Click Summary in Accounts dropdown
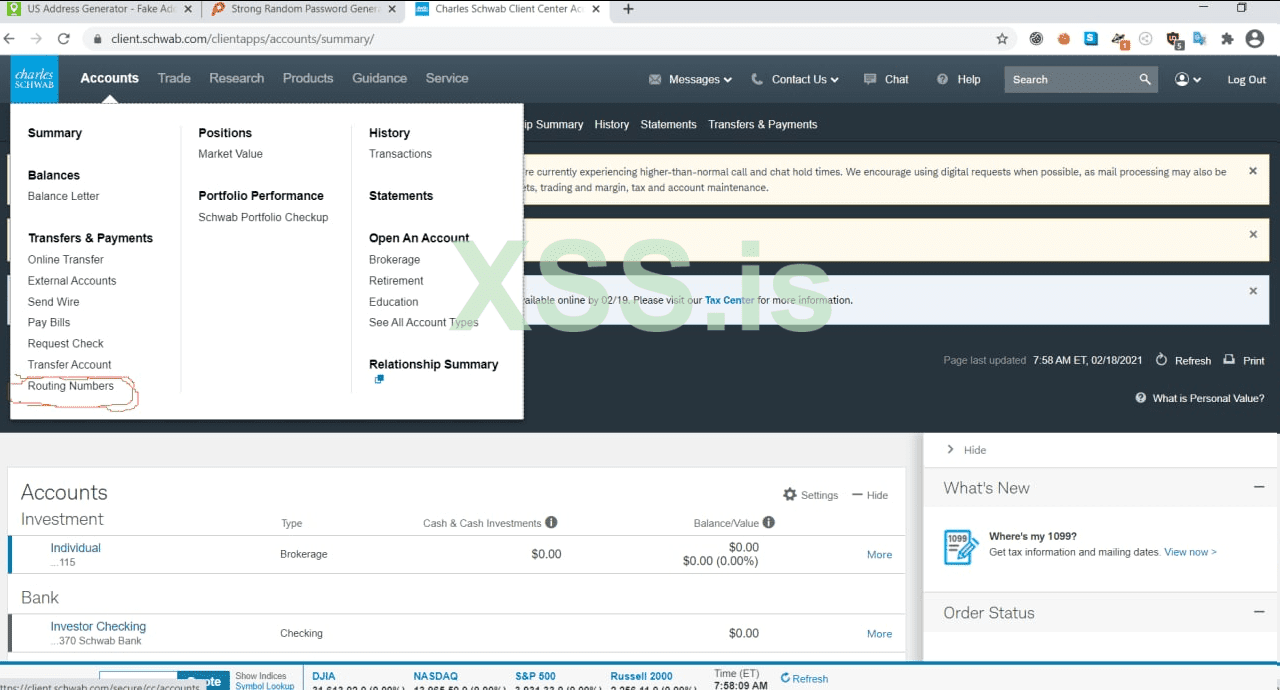 (x=55, y=133)
